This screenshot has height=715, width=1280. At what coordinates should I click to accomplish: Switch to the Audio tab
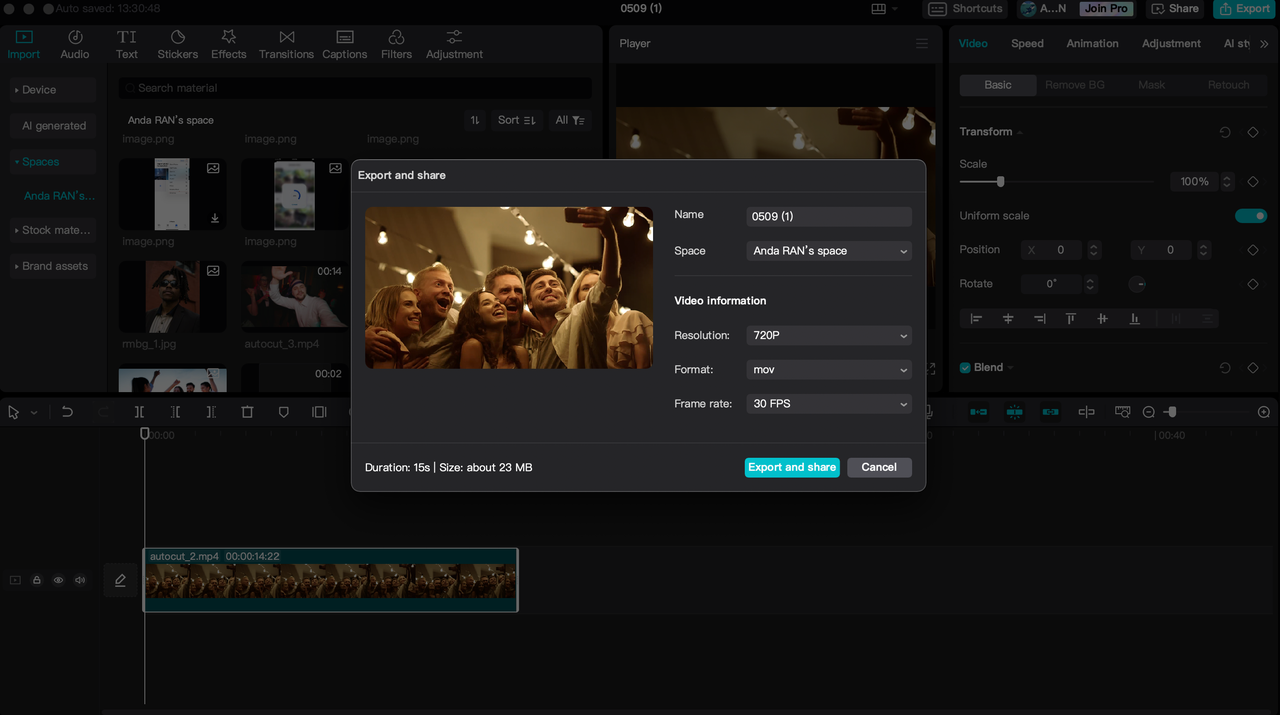tap(75, 44)
